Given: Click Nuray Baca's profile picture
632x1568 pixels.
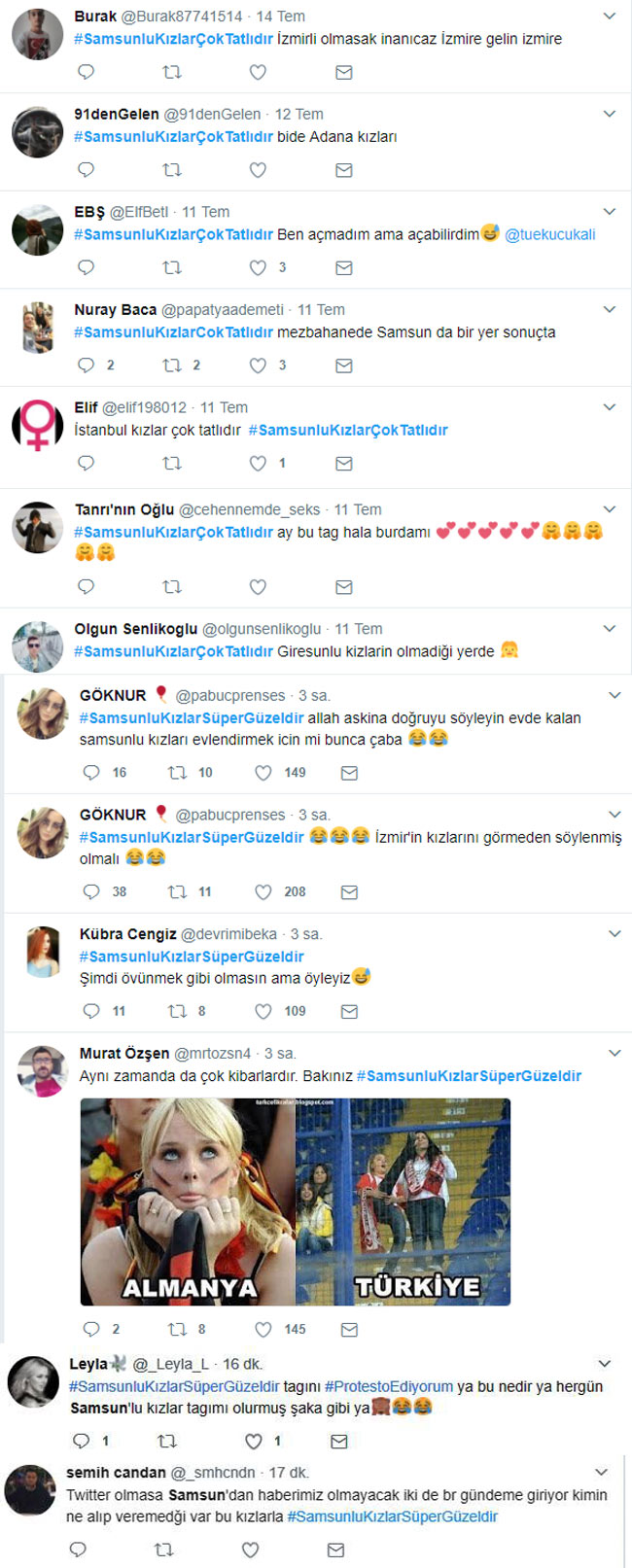Looking at the screenshot, I should click(38, 328).
